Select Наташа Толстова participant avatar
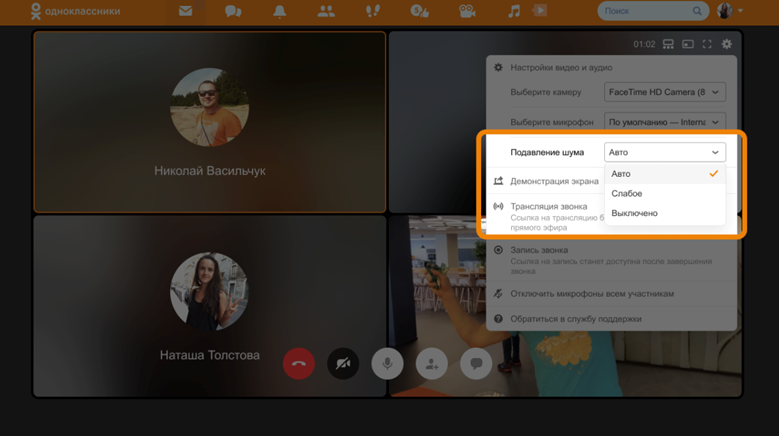Image resolution: width=779 pixels, height=436 pixels. [x=210, y=291]
